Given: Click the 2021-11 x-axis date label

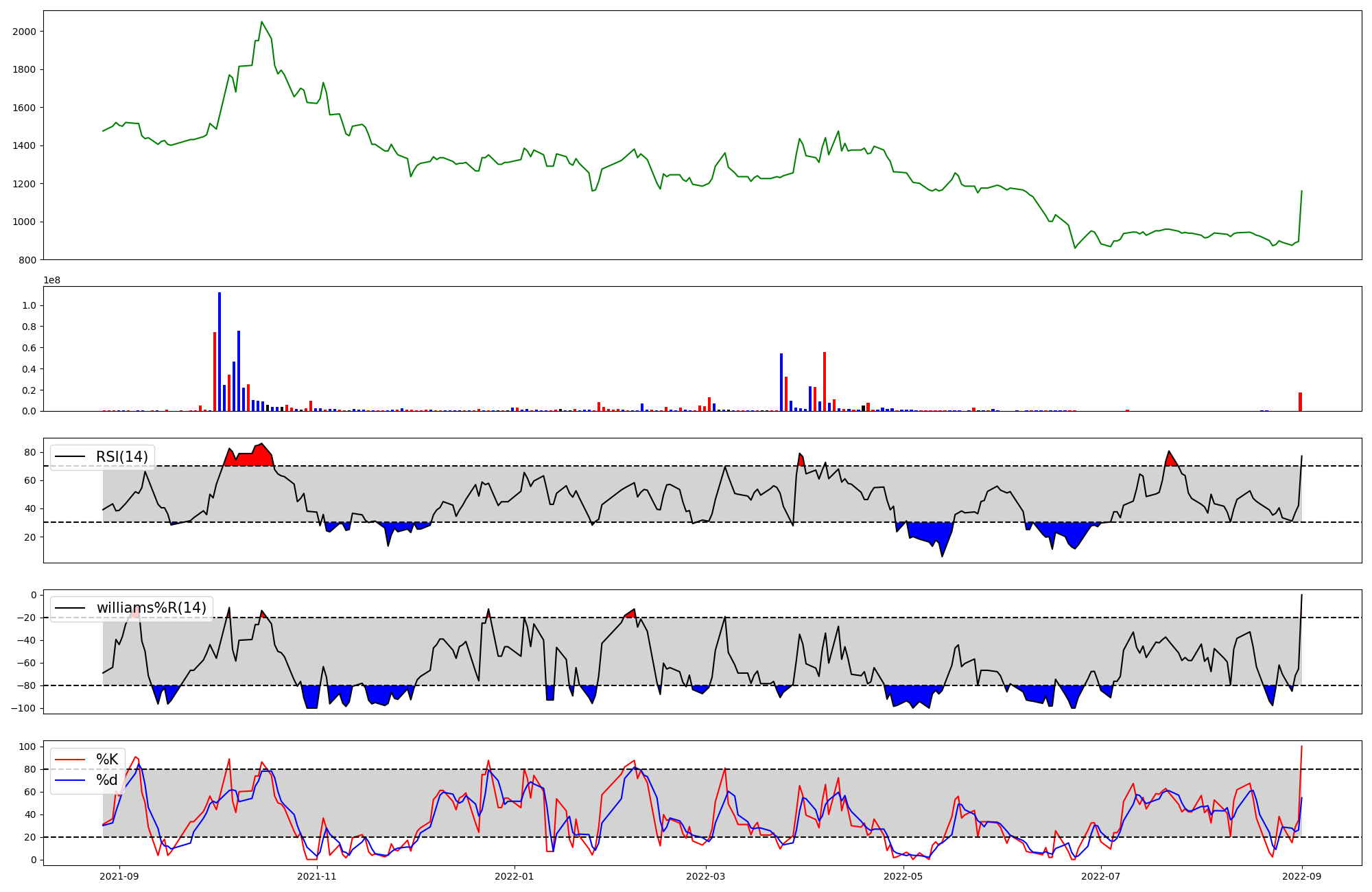Looking at the screenshot, I should 317,876.
